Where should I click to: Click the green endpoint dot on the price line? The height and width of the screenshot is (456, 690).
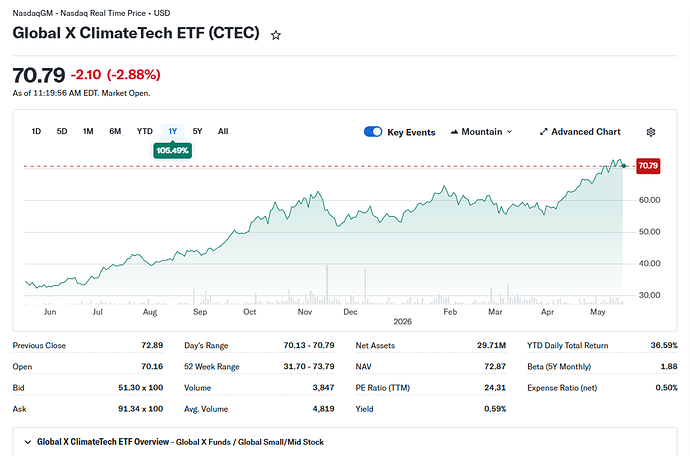click(x=624, y=166)
